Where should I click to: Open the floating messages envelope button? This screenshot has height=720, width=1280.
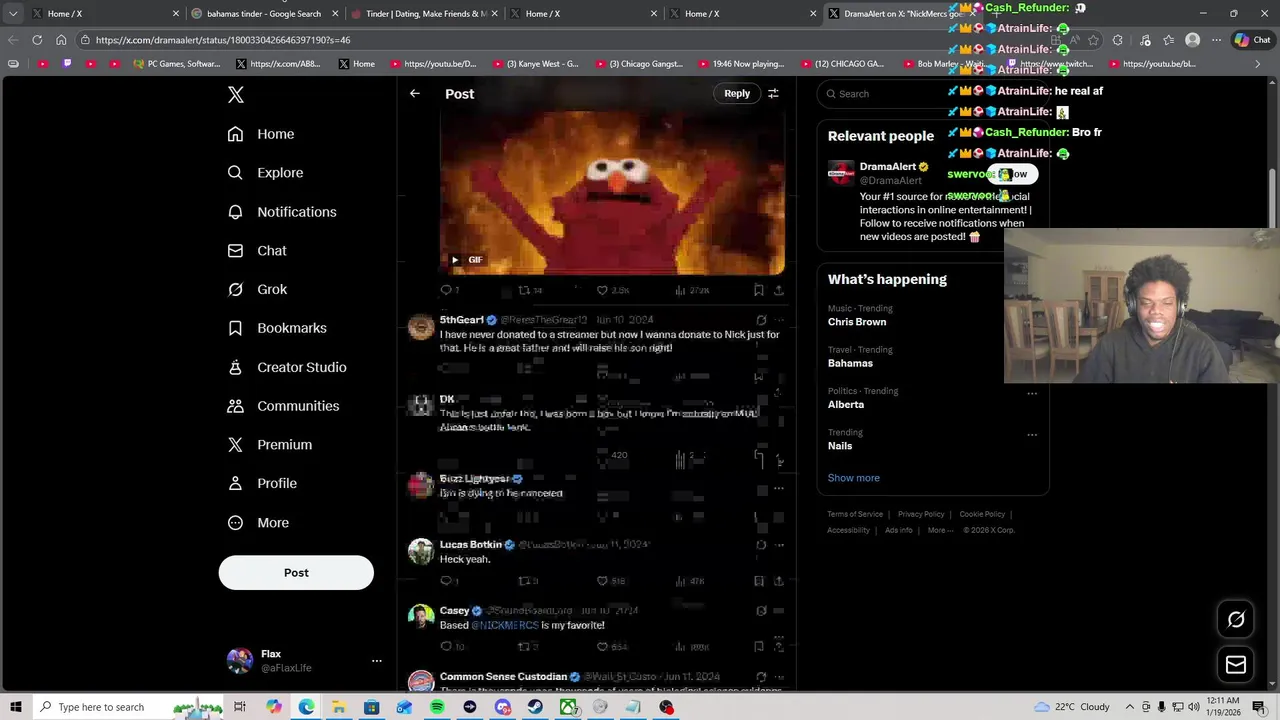(x=1236, y=665)
